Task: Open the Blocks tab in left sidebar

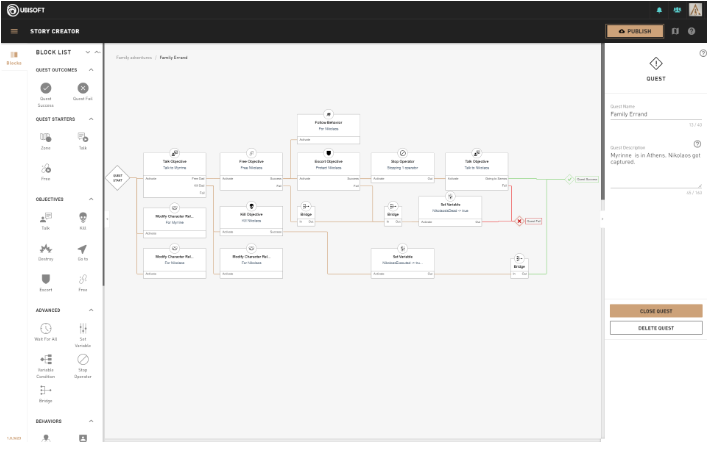Action: click(14, 58)
